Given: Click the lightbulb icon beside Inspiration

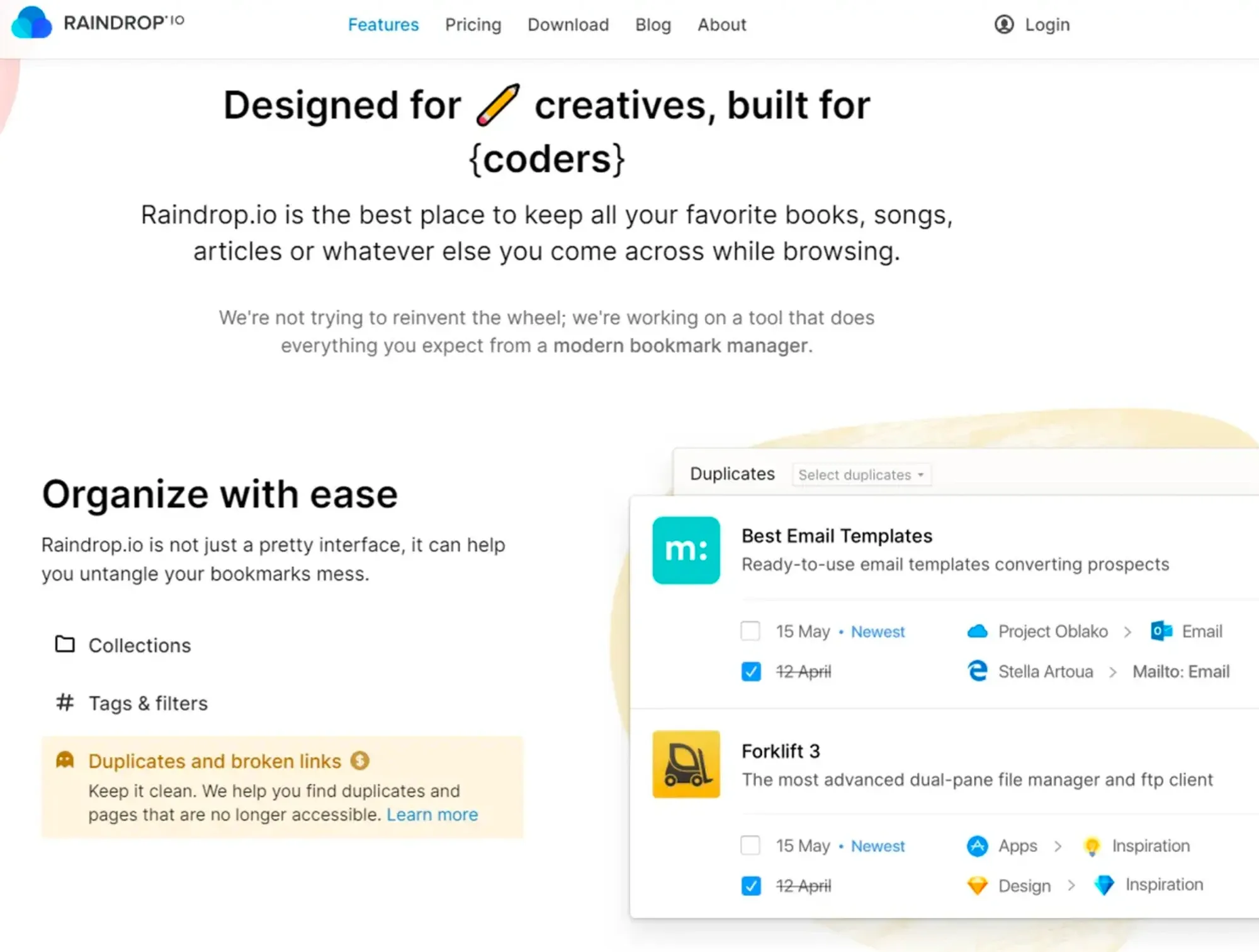Looking at the screenshot, I should coord(1092,846).
